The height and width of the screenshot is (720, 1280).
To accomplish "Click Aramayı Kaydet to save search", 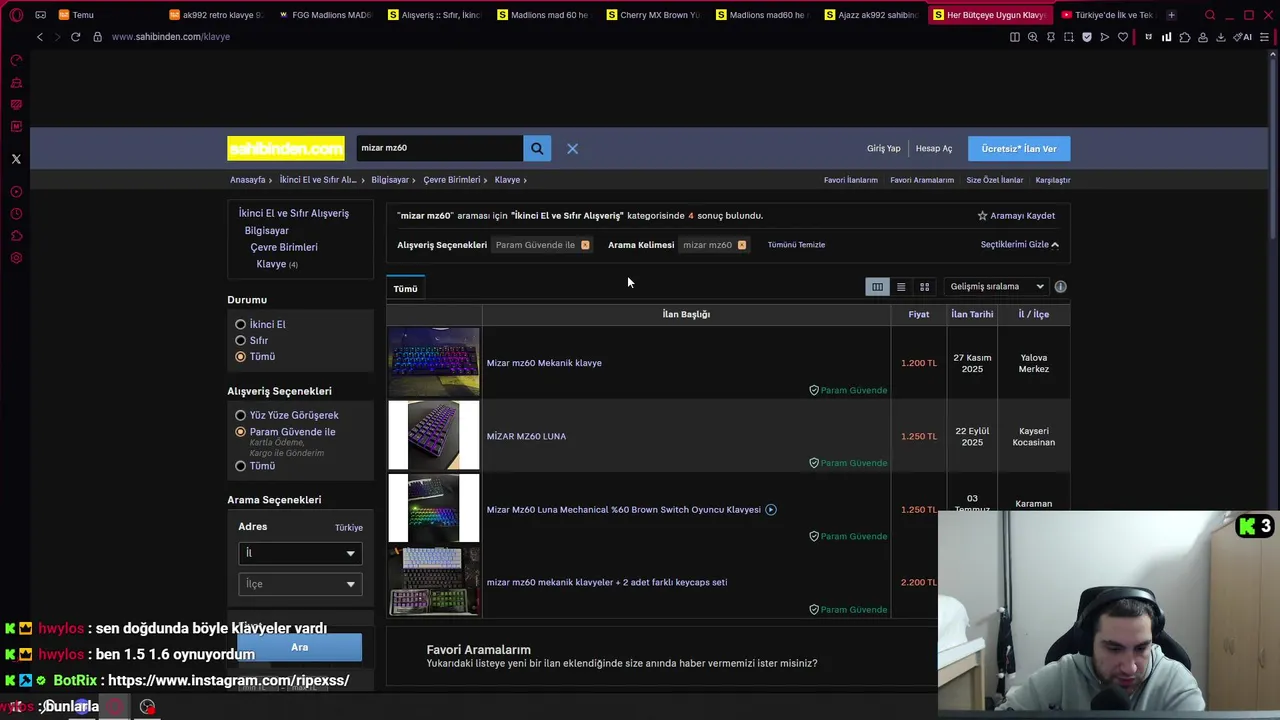I will click(x=1016, y=216).
